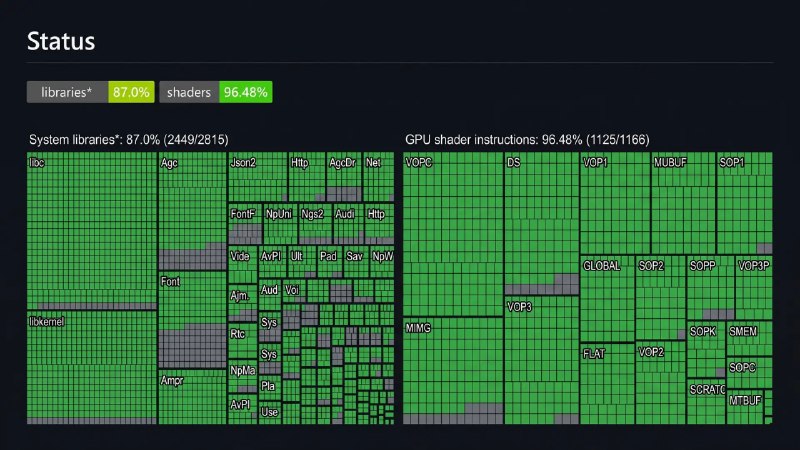Click the MUBUF shader block
Viewport: 800px width, 450px height.
[684, 203]
